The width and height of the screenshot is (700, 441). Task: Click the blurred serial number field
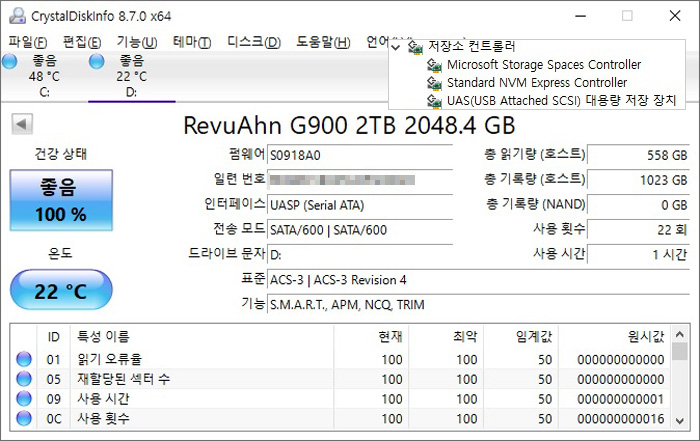click(x=360, y=180)
